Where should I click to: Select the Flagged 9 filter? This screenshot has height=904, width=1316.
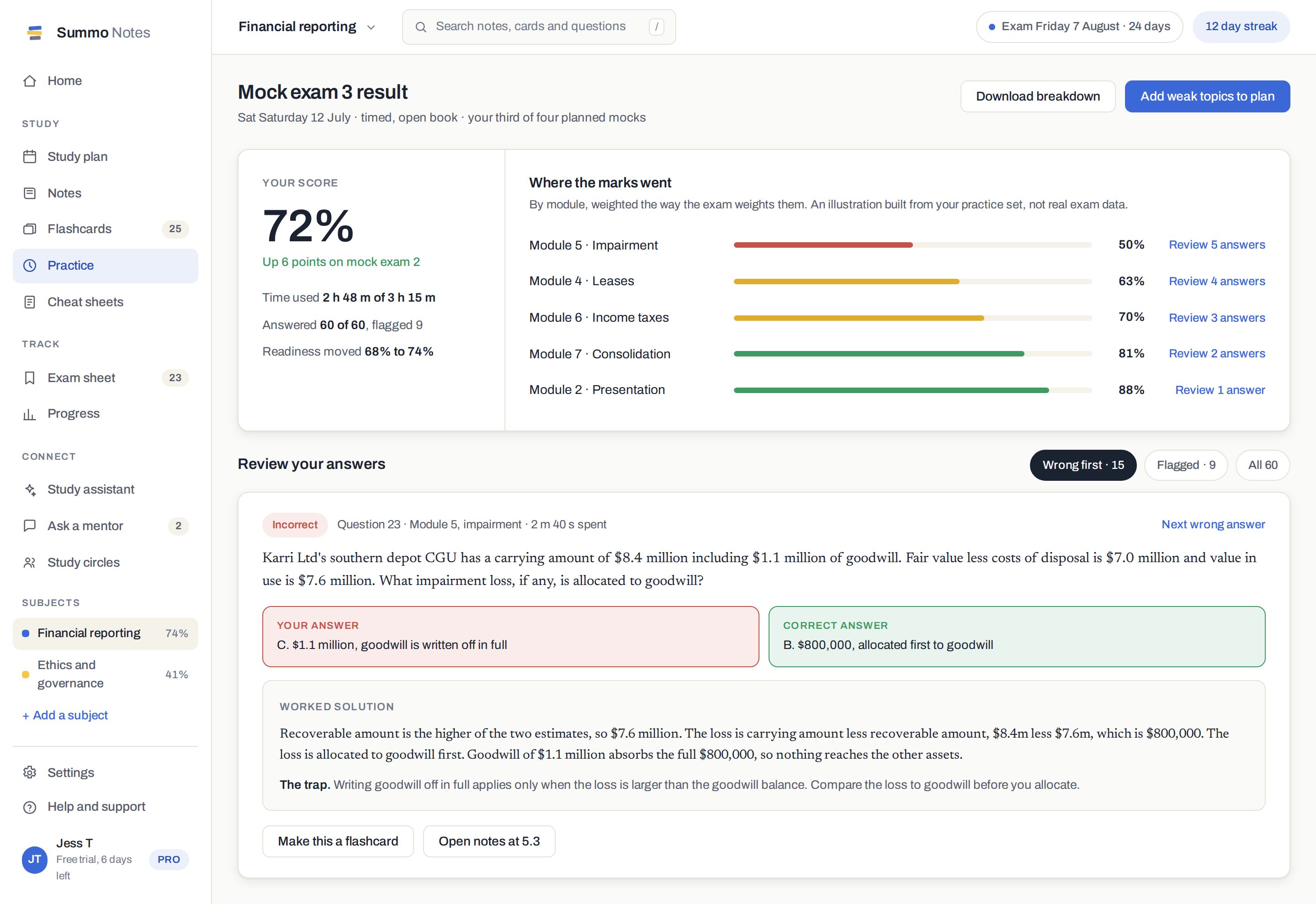1186,465
